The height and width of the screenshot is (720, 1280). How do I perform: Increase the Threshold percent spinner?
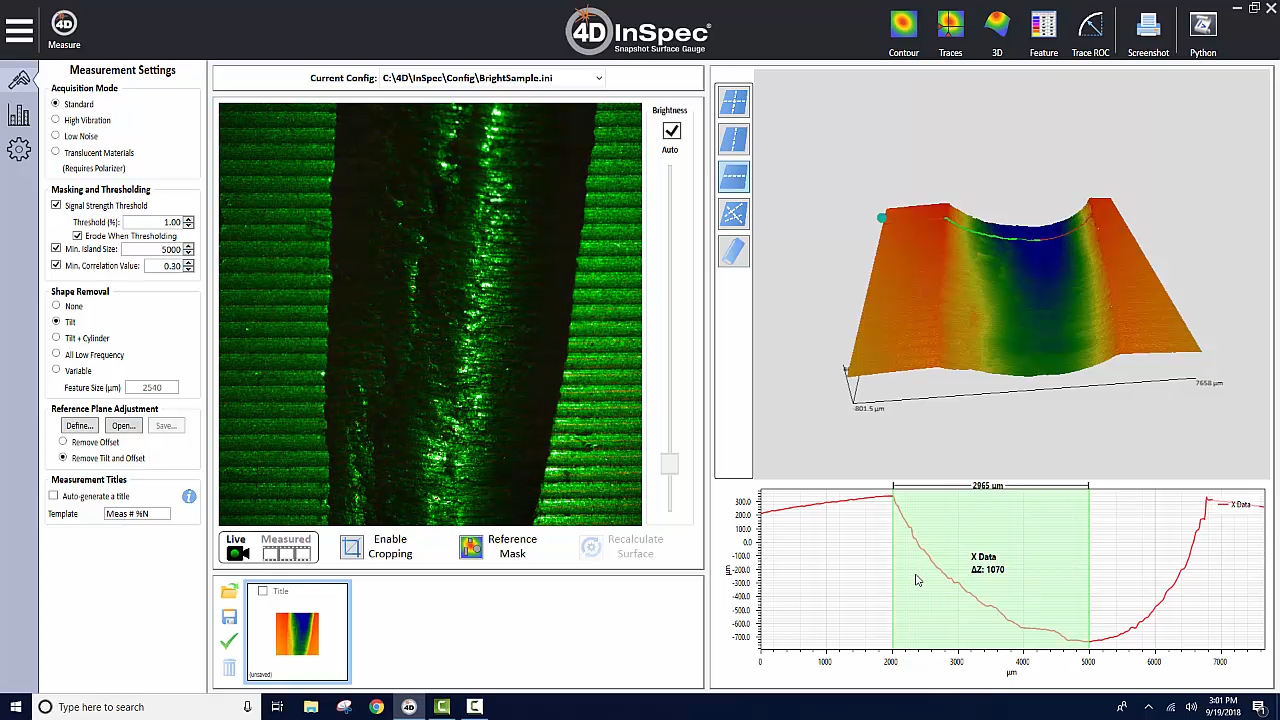pos(188,219)
